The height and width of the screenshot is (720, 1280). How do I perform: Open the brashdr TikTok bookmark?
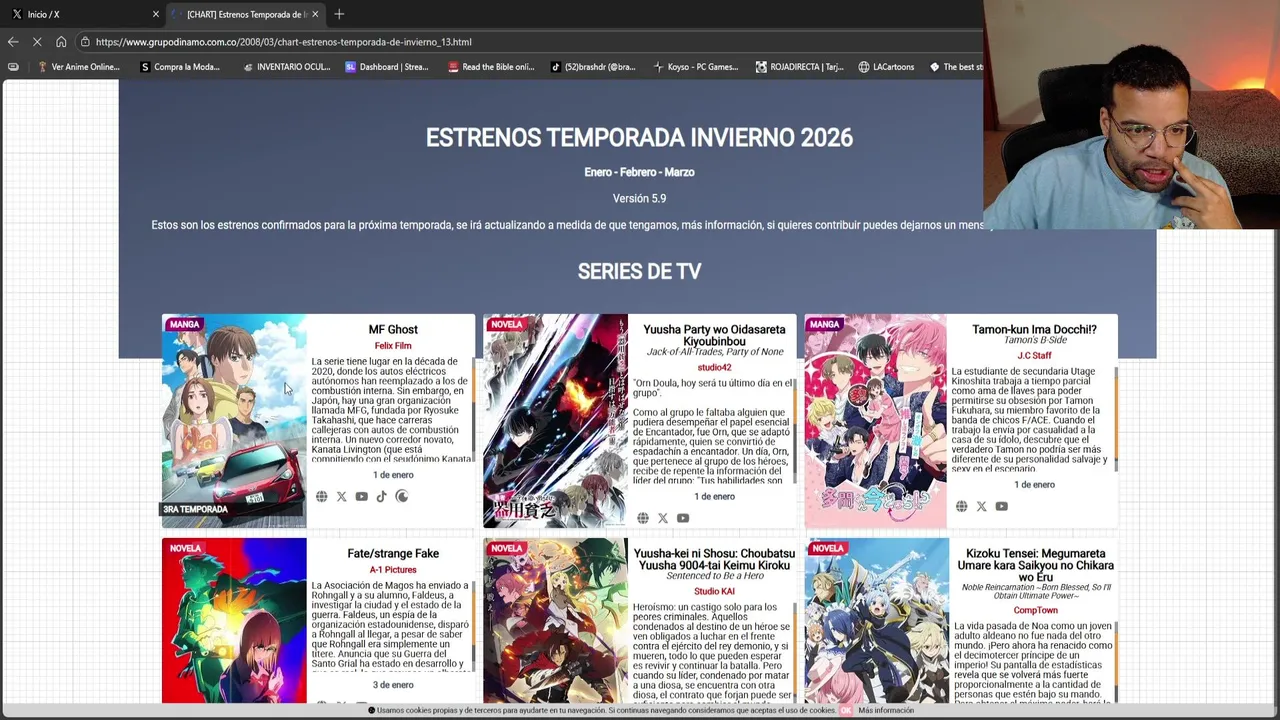tap(593, 67)
